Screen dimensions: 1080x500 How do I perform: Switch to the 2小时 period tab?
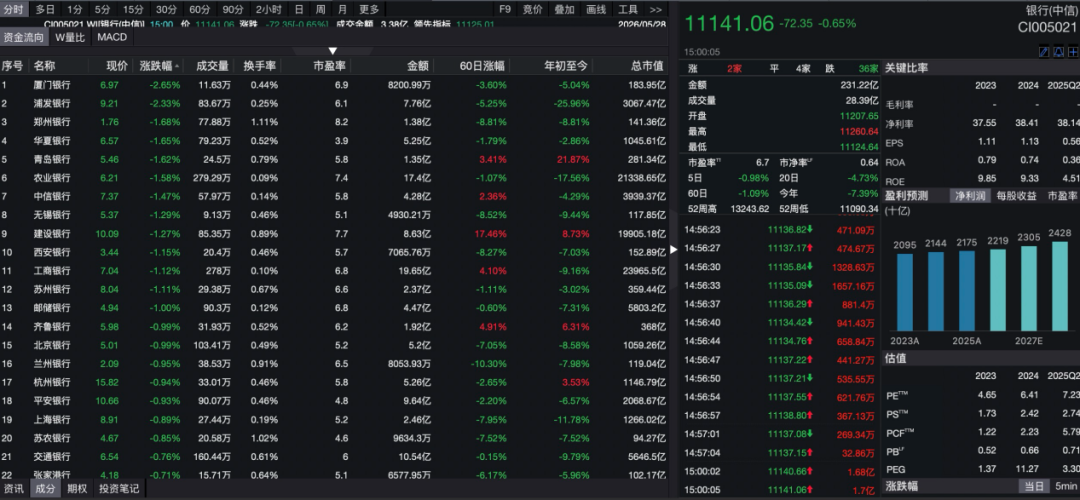click(x=269, y=10)
